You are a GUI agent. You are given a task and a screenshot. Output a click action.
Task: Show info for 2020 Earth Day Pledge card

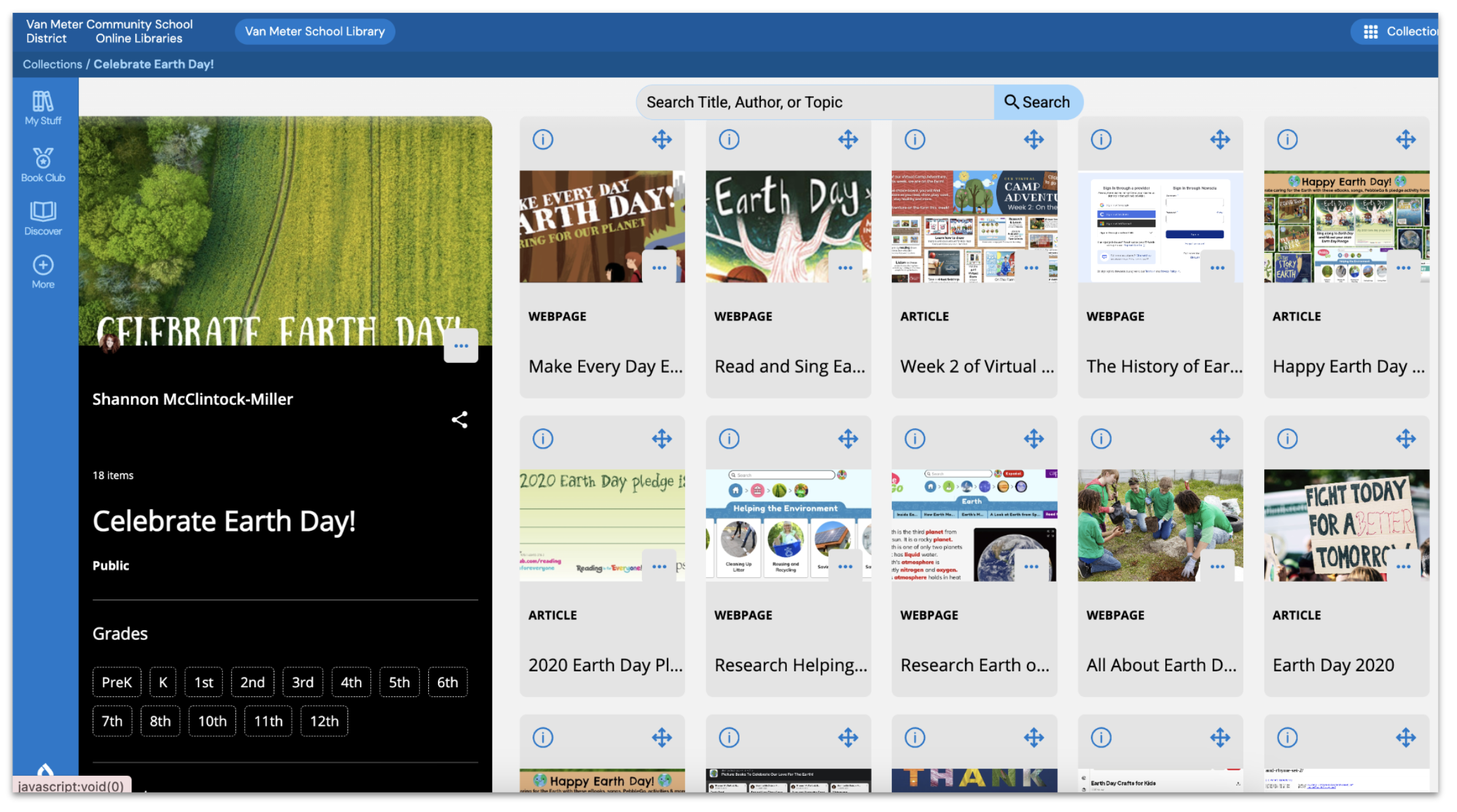coord(543,439)
